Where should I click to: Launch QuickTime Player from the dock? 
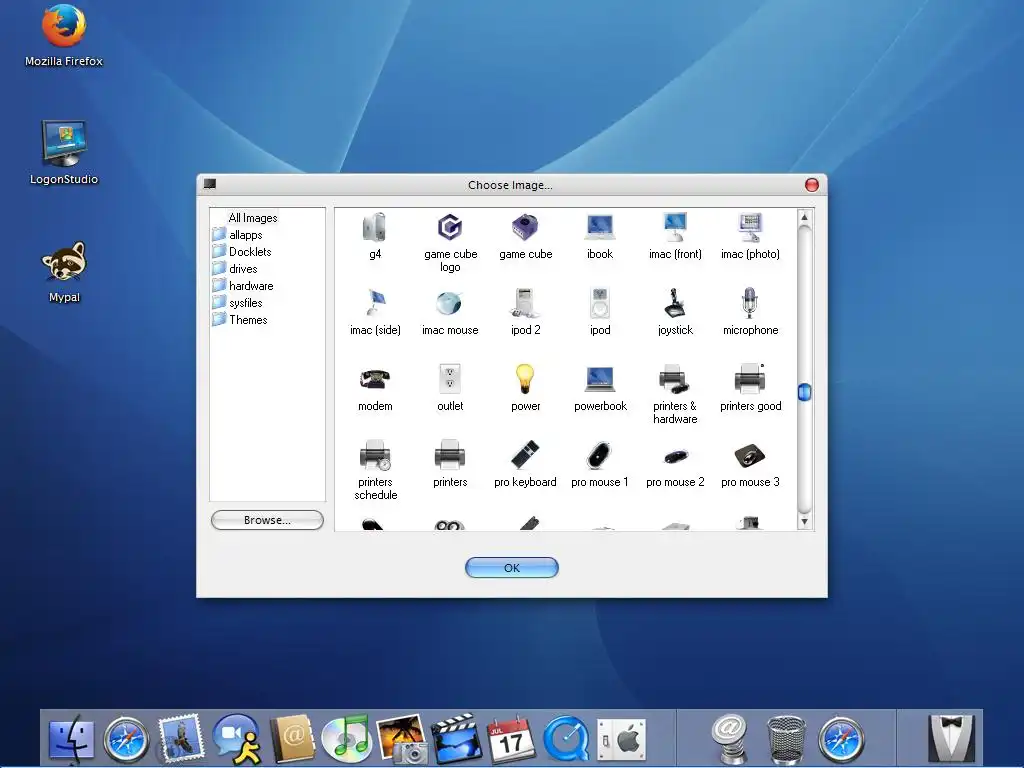[566, 740]
